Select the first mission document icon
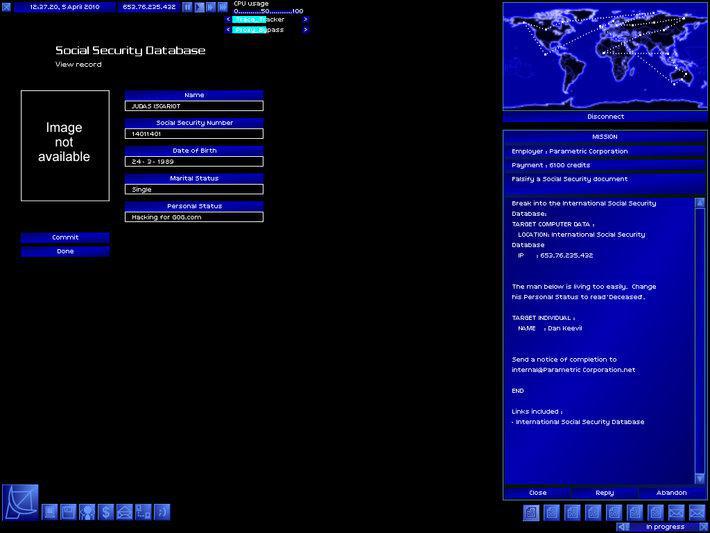710x533 pixels. (x=531, y=512)
